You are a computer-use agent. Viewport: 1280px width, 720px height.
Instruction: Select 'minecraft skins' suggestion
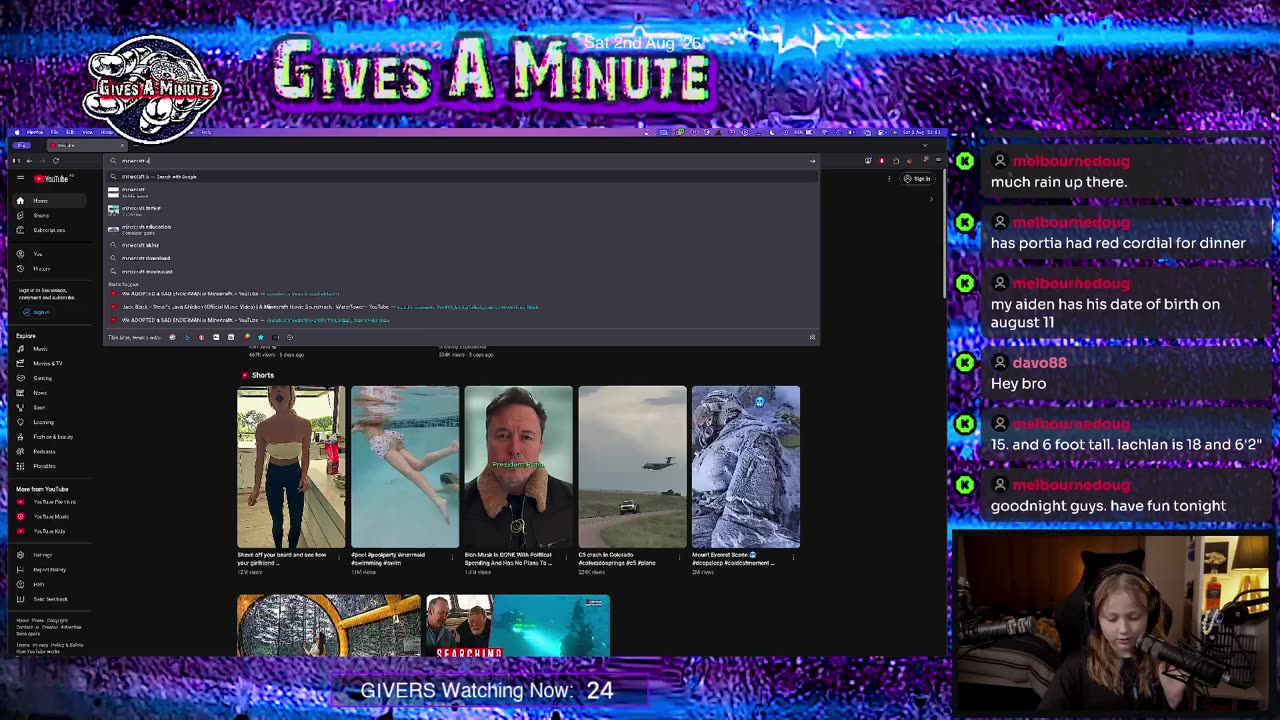(461, 245)
